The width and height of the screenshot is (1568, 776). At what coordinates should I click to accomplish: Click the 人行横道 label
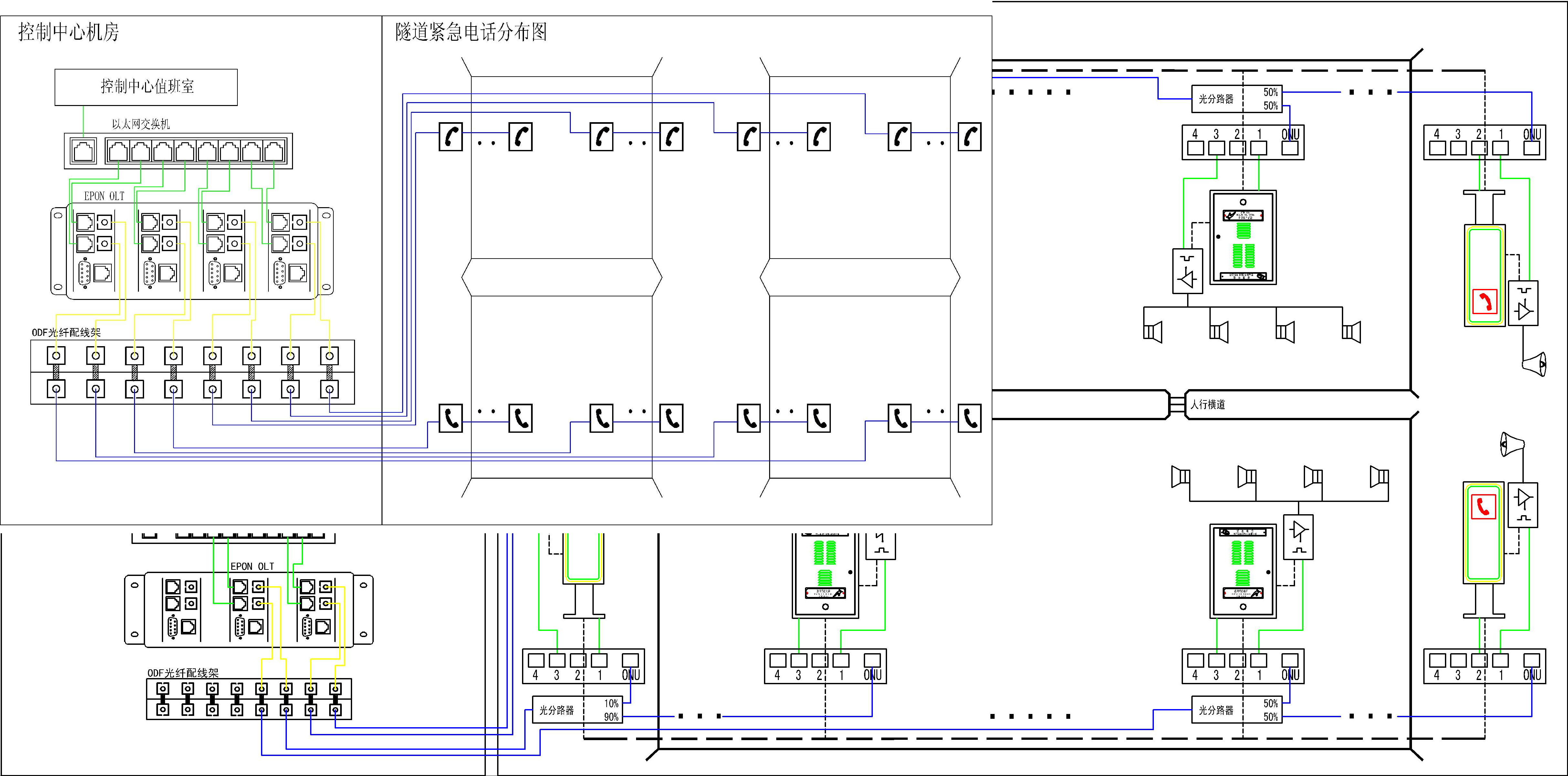(1207, 404)
